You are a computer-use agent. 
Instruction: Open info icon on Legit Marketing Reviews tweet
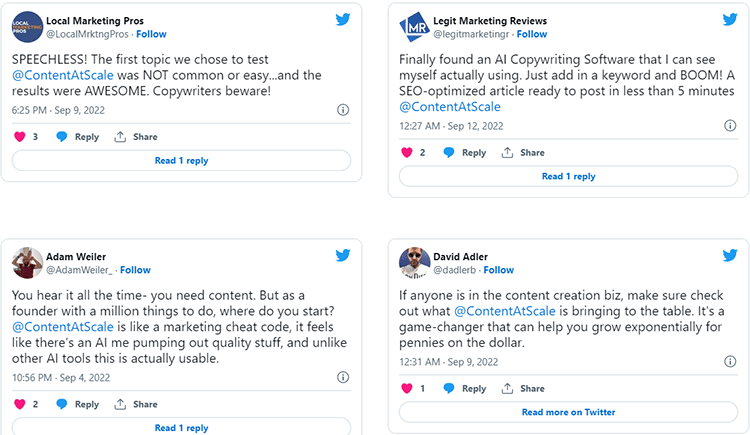pos(730,126)
